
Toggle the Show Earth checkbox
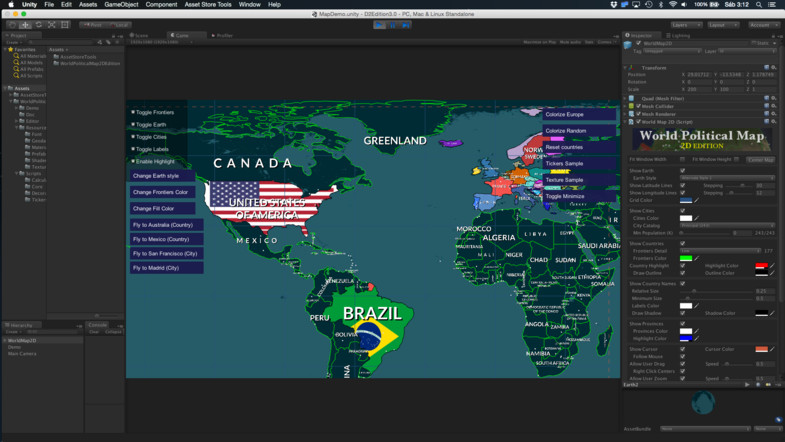point(682,171)
